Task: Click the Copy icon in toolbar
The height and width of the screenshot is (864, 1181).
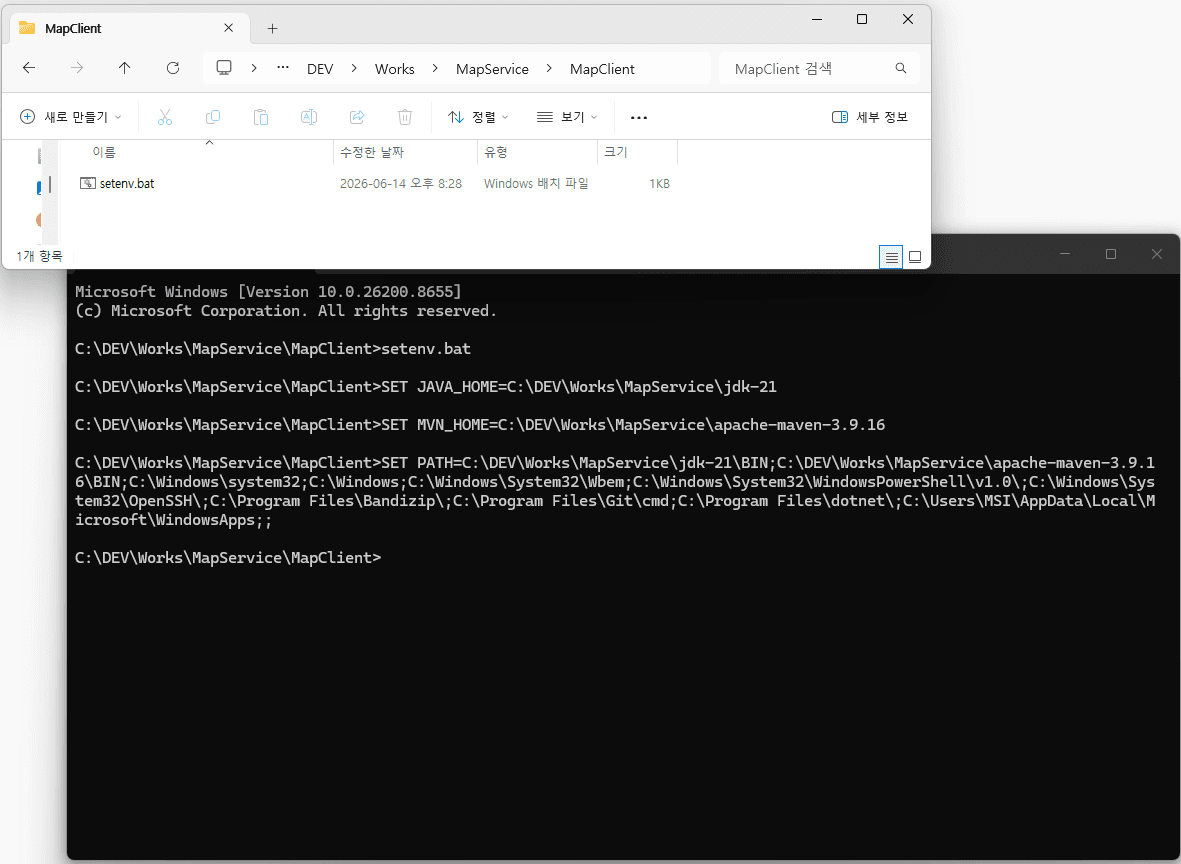Action: tap(213, 117)
